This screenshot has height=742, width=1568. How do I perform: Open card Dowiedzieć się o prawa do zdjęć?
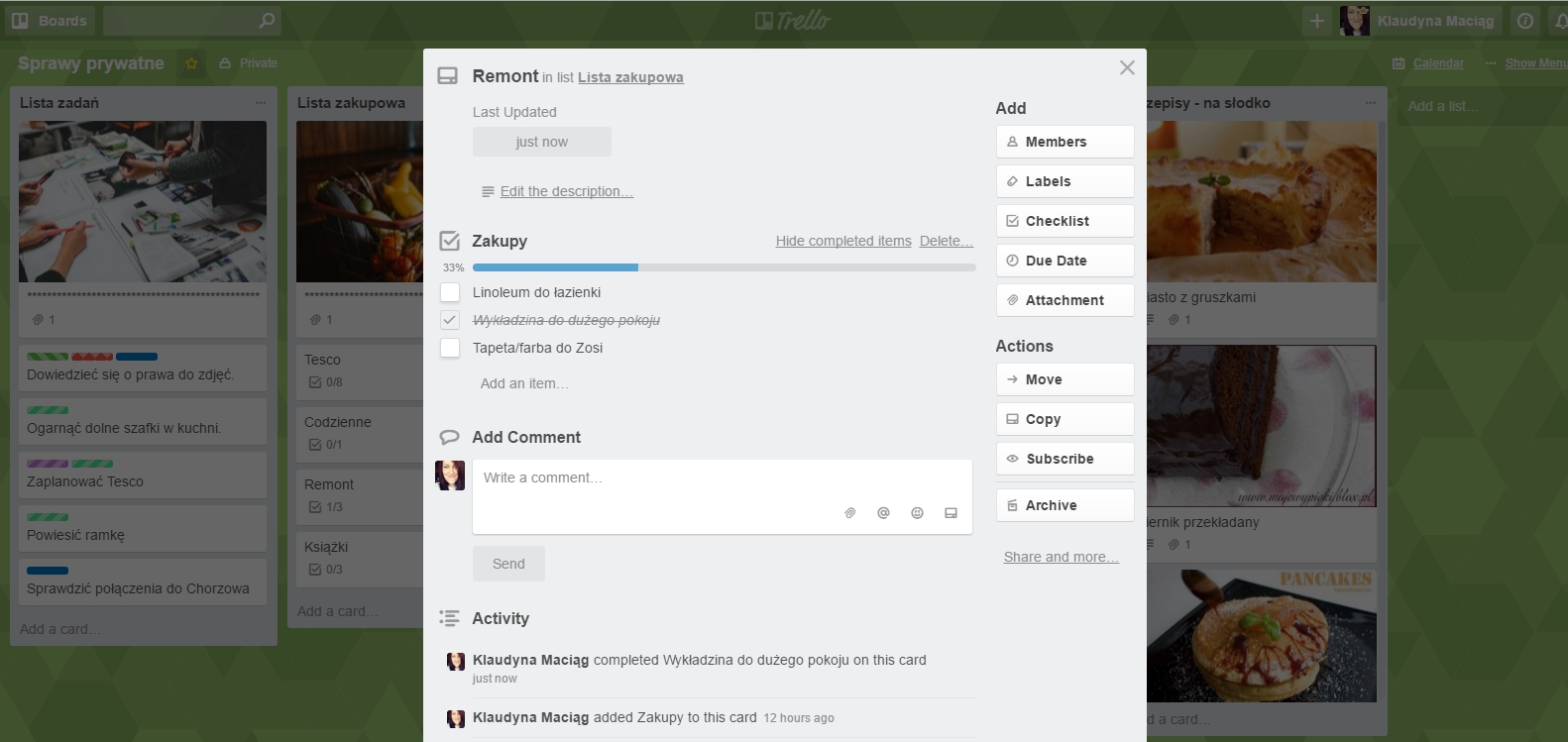click(143, 368)
